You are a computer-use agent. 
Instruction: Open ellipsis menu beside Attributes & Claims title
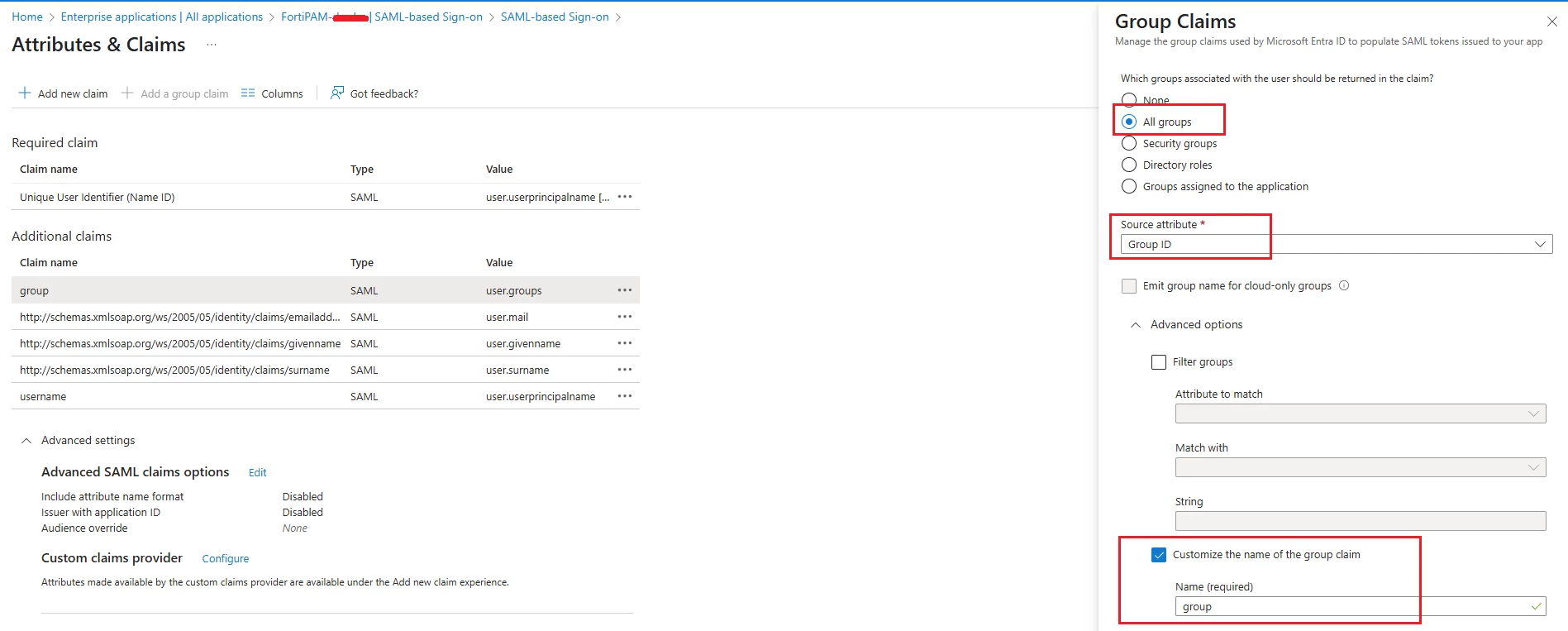point(212,45)
